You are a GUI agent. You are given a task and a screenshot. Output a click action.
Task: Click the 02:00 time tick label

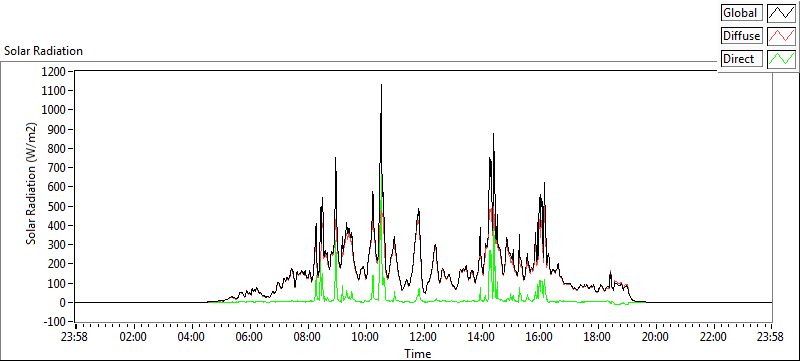134,337
